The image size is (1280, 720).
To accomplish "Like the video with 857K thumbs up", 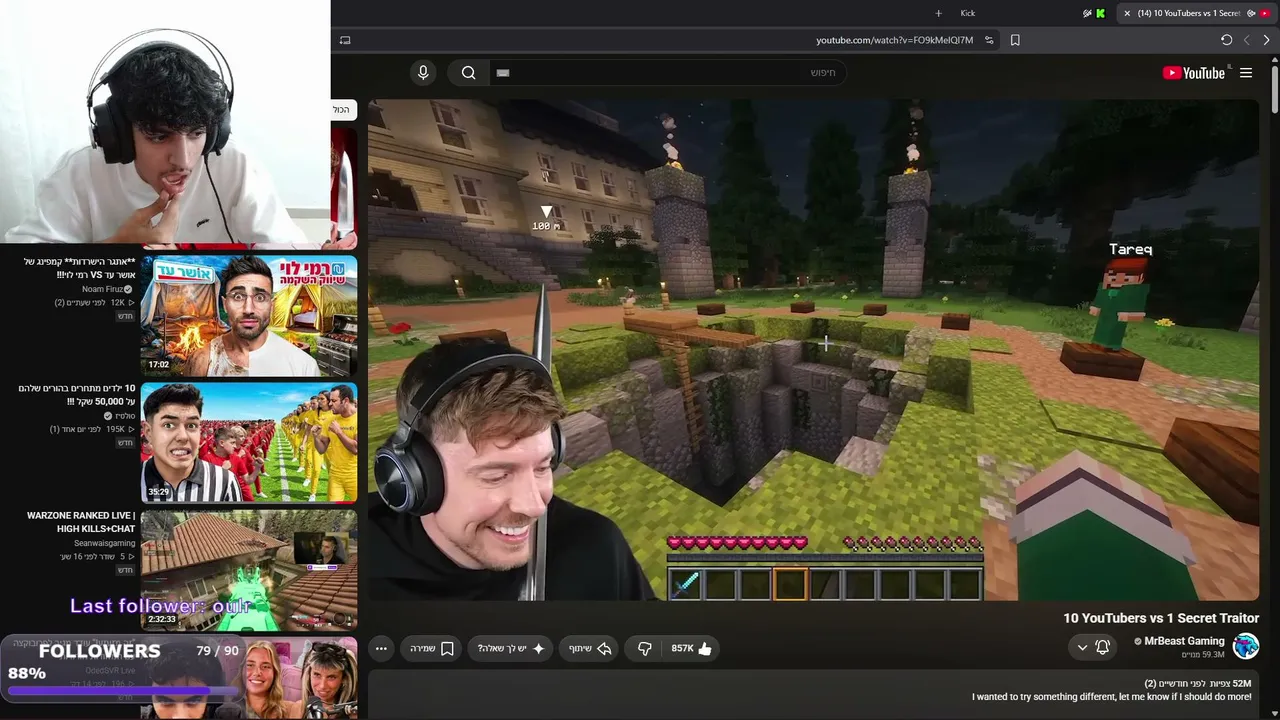I will 692,648.
